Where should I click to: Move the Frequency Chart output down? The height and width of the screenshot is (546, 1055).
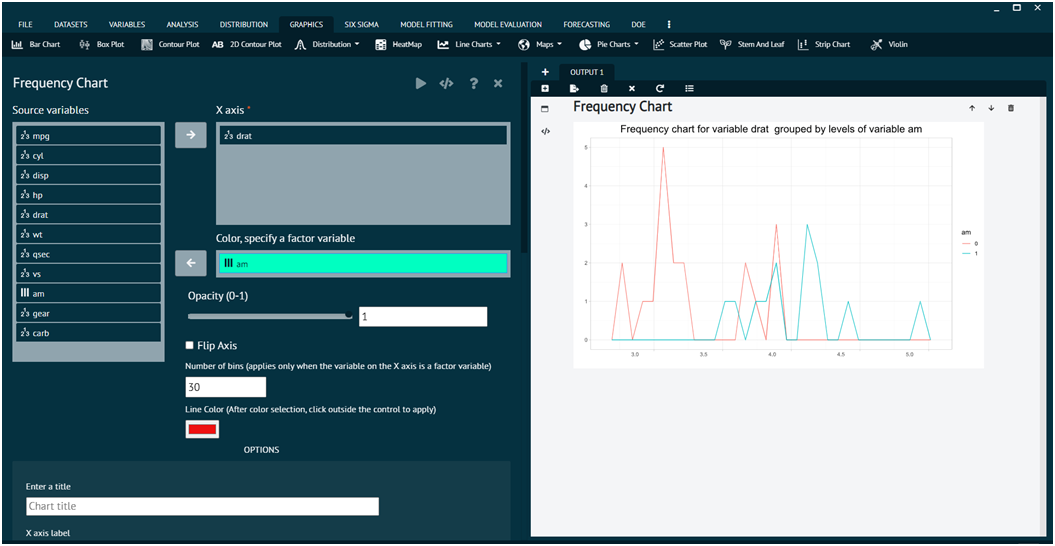click(x=991, y=108)
